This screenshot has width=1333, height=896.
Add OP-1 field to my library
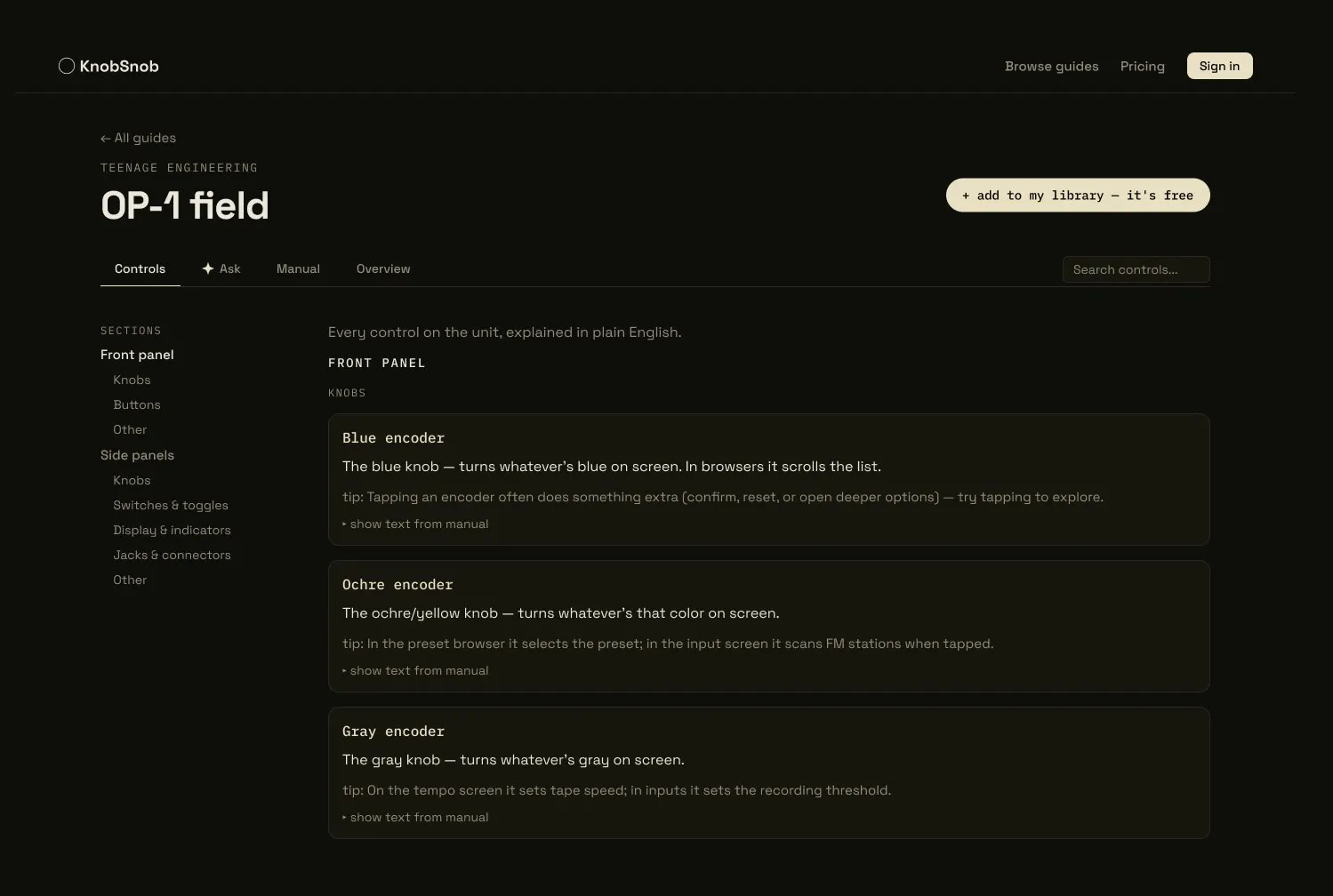(x=1078, y=196)
